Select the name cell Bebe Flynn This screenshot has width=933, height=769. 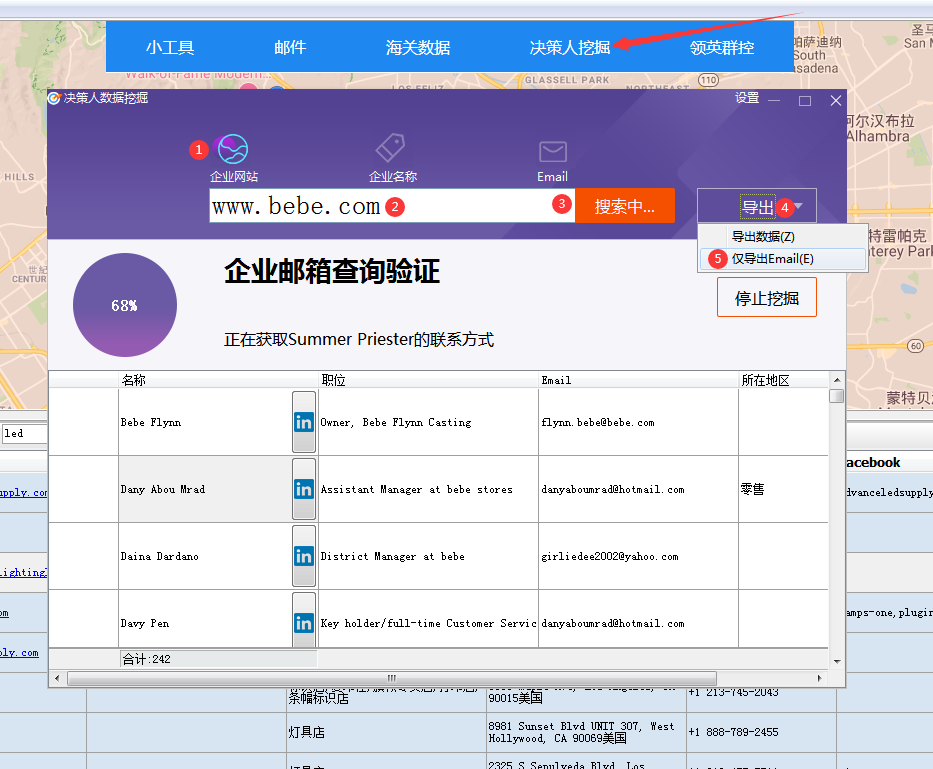tap(205, 422)
